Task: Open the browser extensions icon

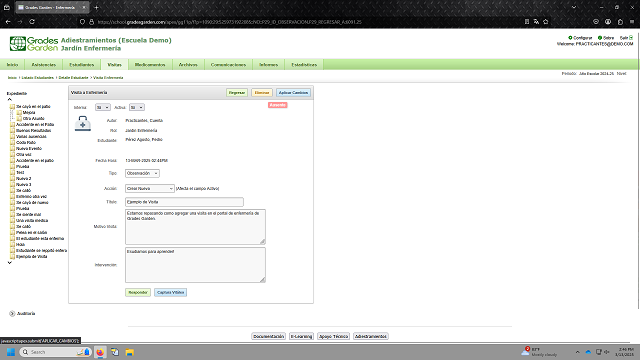Action: (x=620, y=22)
